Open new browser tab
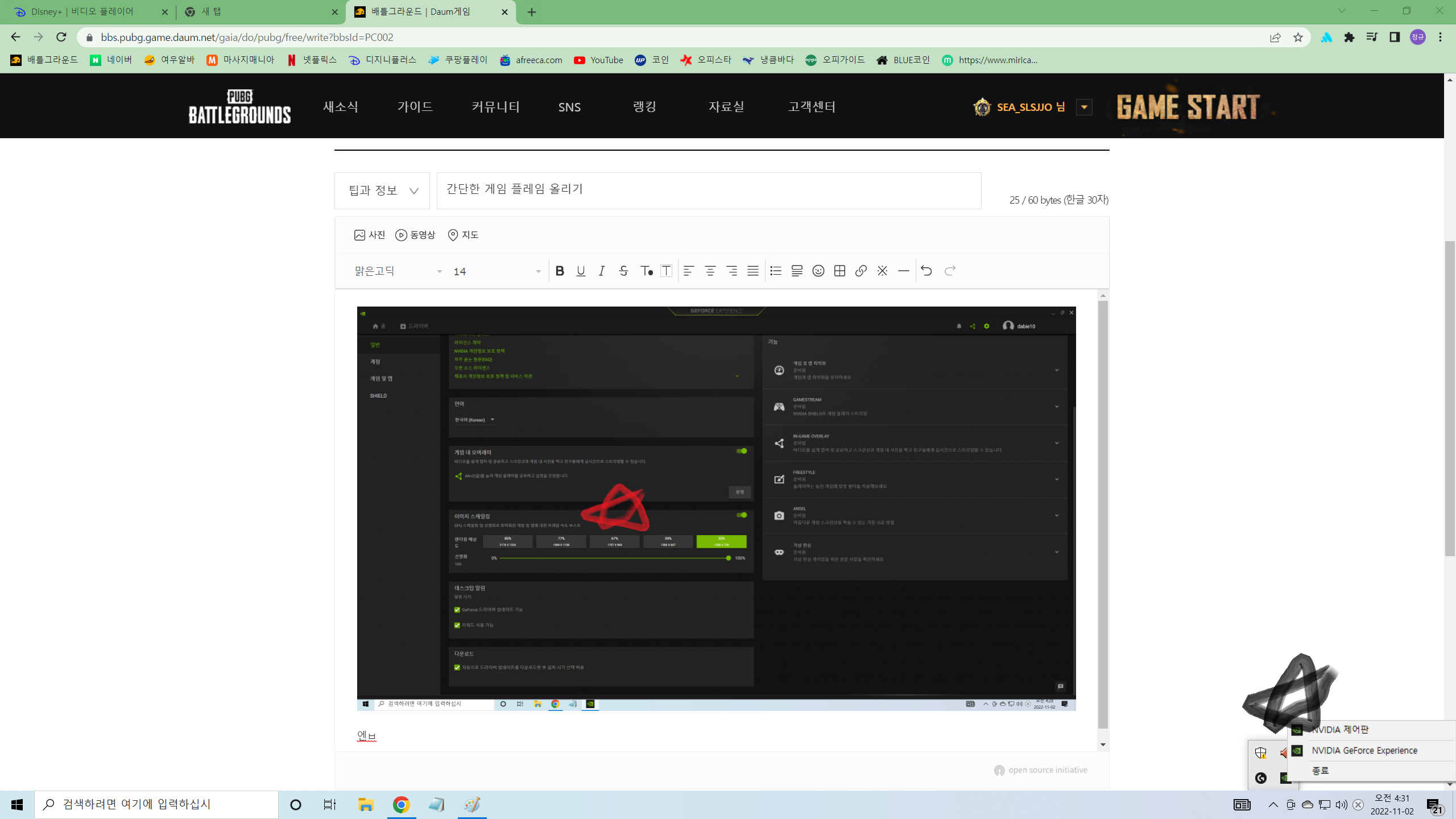The width and height of the screenshot is (1456, 819). click(x=532, y=12)
